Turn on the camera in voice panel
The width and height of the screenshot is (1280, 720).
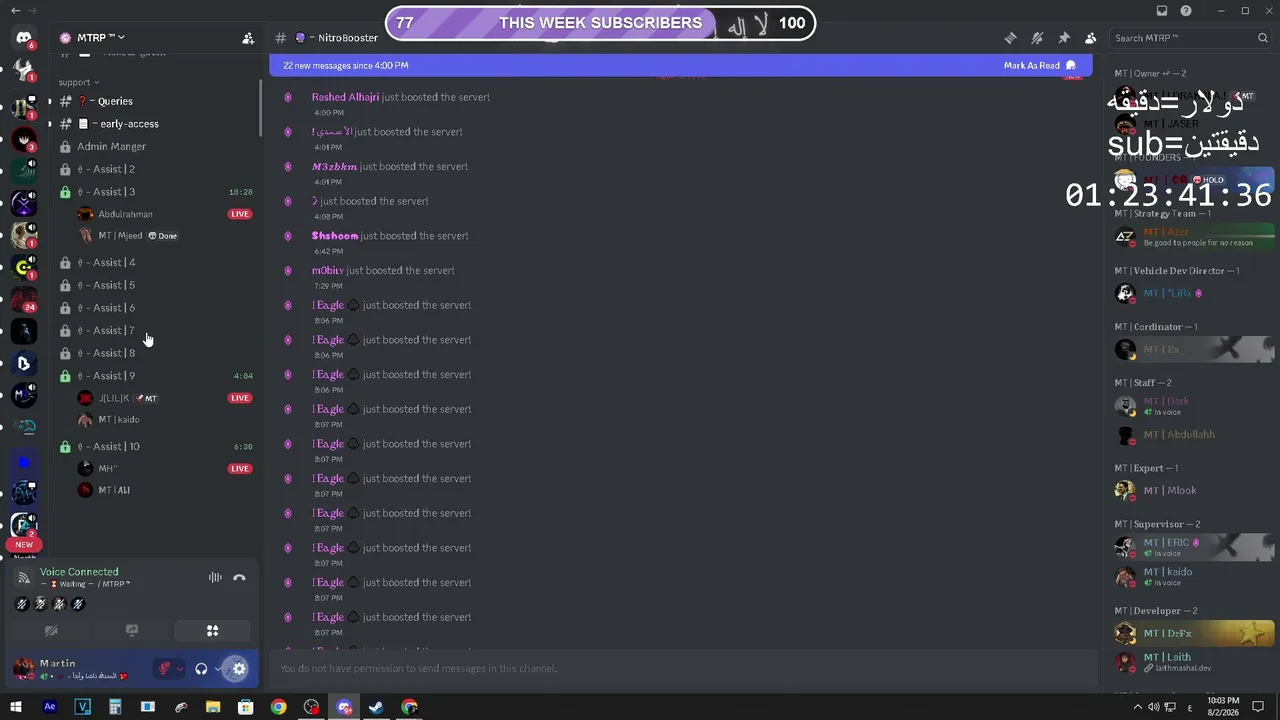(x=51, y=631)
